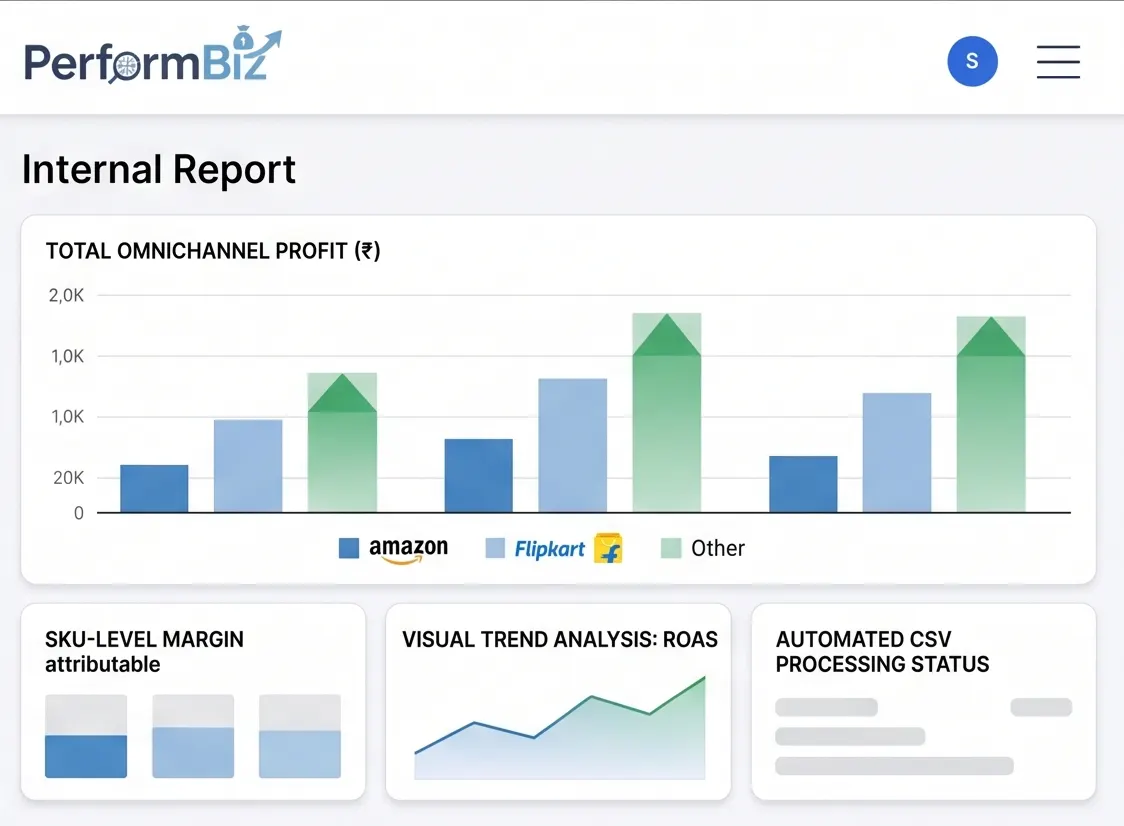Click the Flipkart light blue legend swatch

[x=495, y=549]
